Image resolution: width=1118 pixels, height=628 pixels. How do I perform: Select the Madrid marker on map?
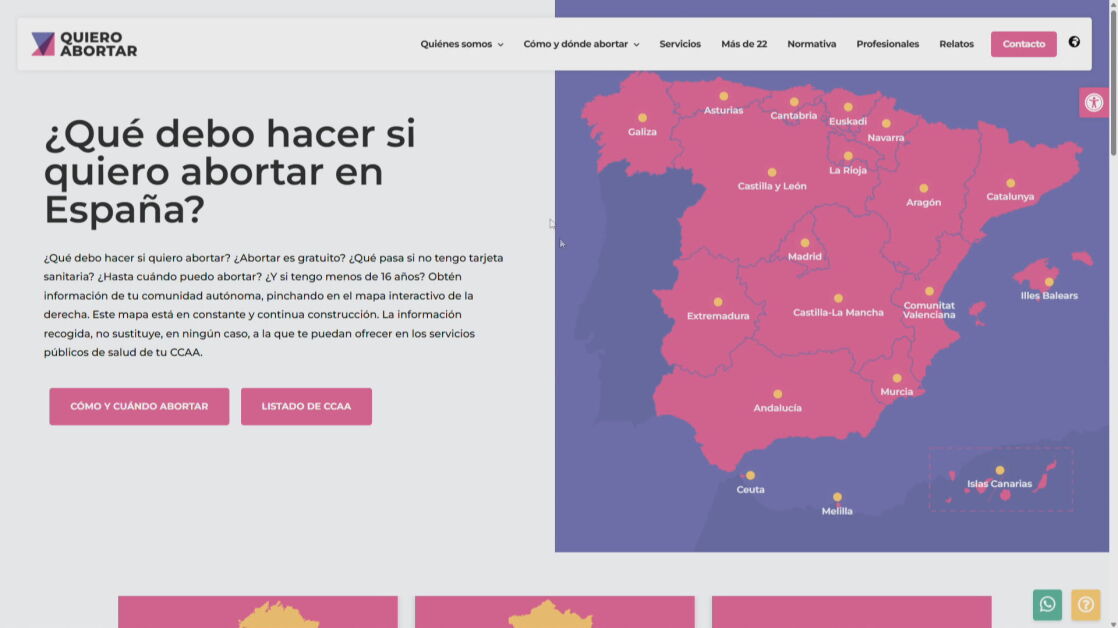click(x=805, y=243)
